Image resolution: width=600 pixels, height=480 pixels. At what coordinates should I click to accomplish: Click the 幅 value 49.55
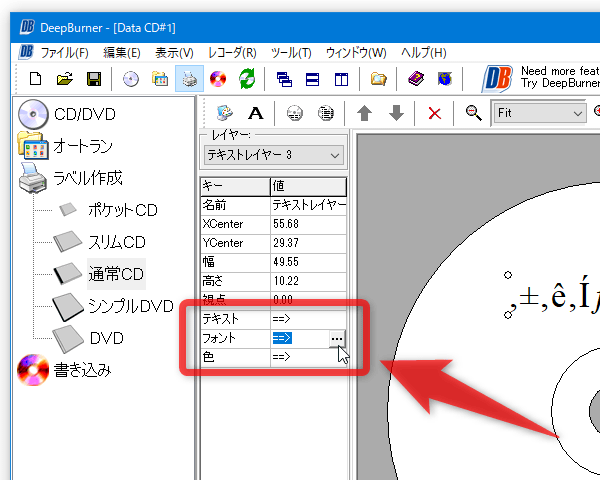coord(308,262)
